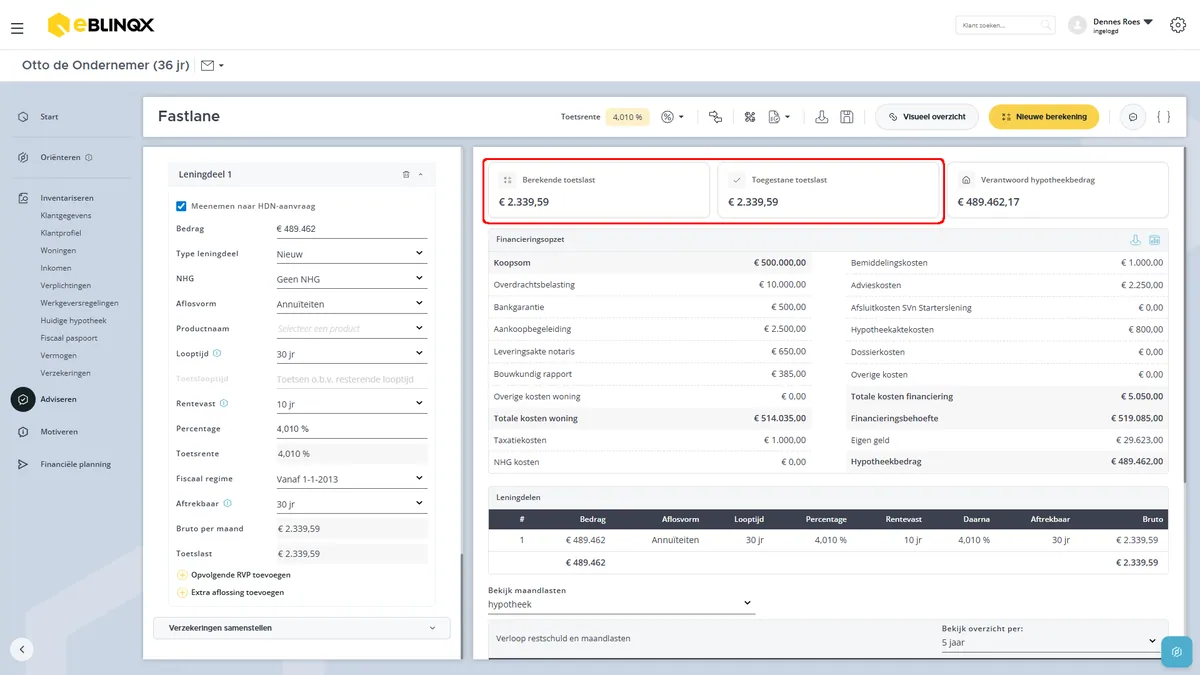
Task: Expand Verzekeringen samenstellen section
Action: tap(302, 628)
